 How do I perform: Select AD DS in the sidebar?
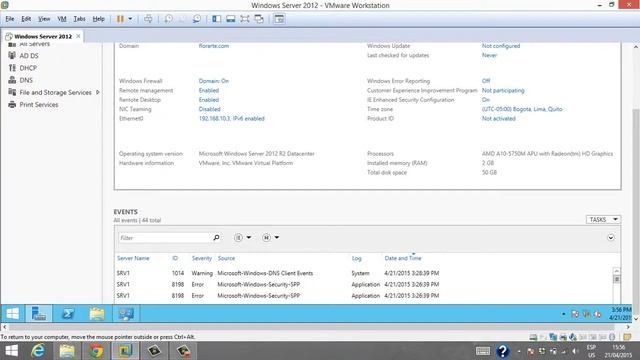[29, 56]
